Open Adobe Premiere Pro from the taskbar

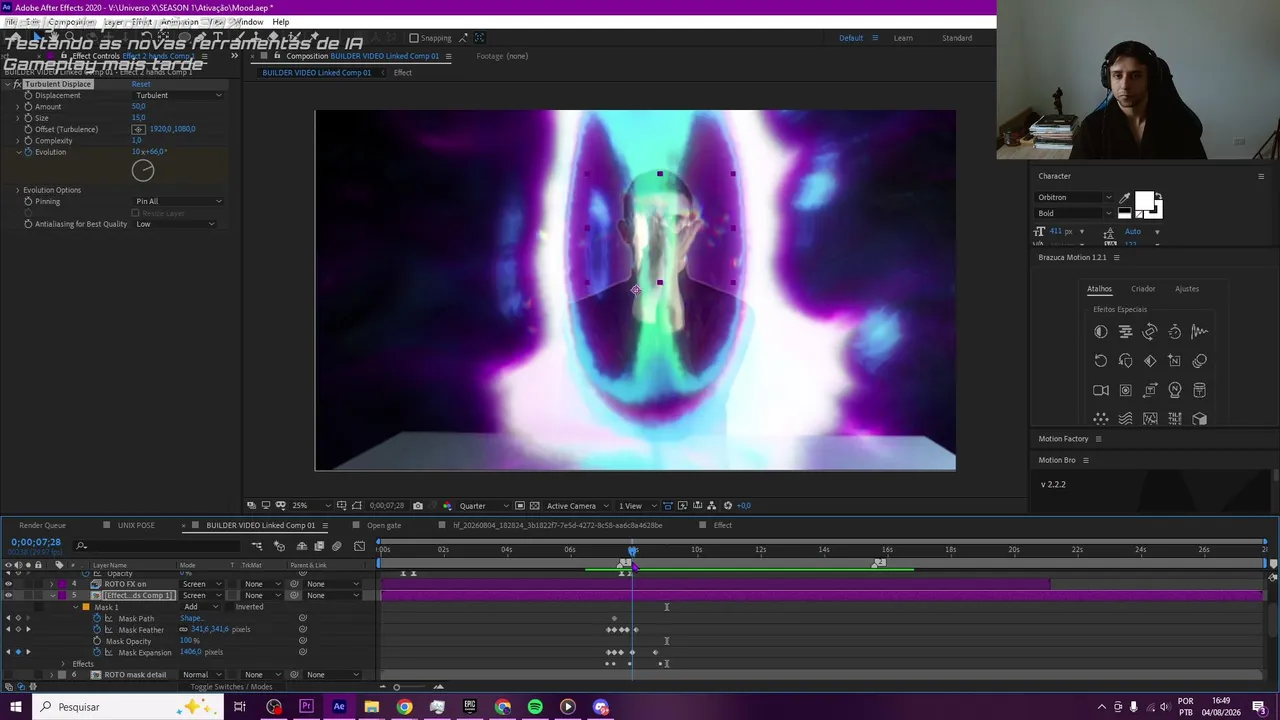(x=306, y=707)
